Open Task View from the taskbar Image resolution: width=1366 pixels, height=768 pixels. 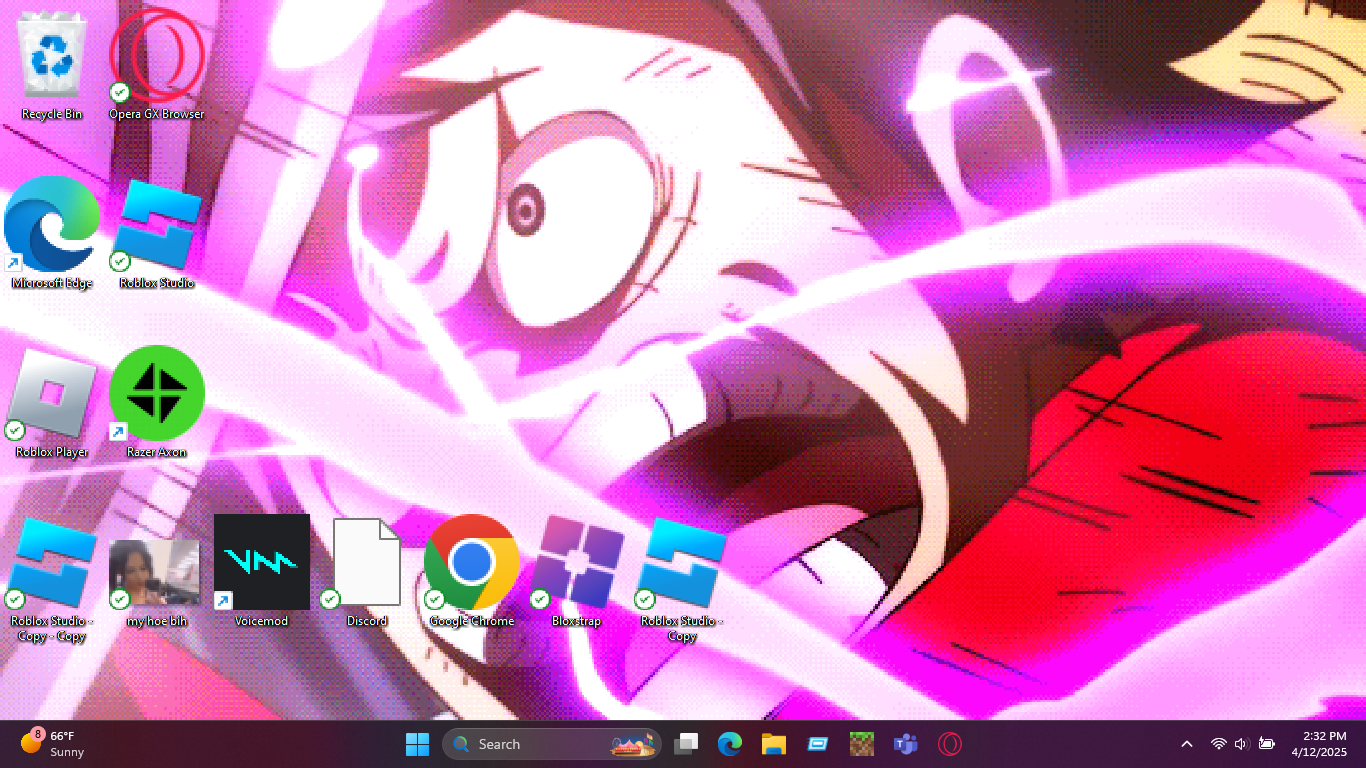pyautogui.click(x=686, y=744)
